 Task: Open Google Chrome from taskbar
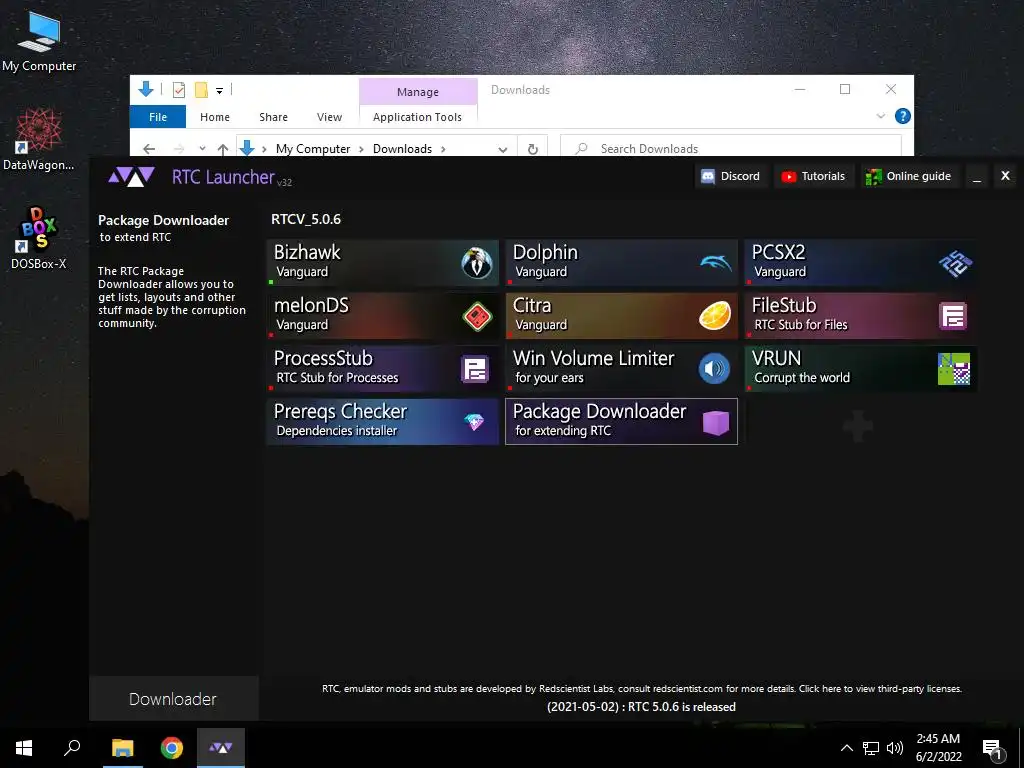click(x=172, y=748)
